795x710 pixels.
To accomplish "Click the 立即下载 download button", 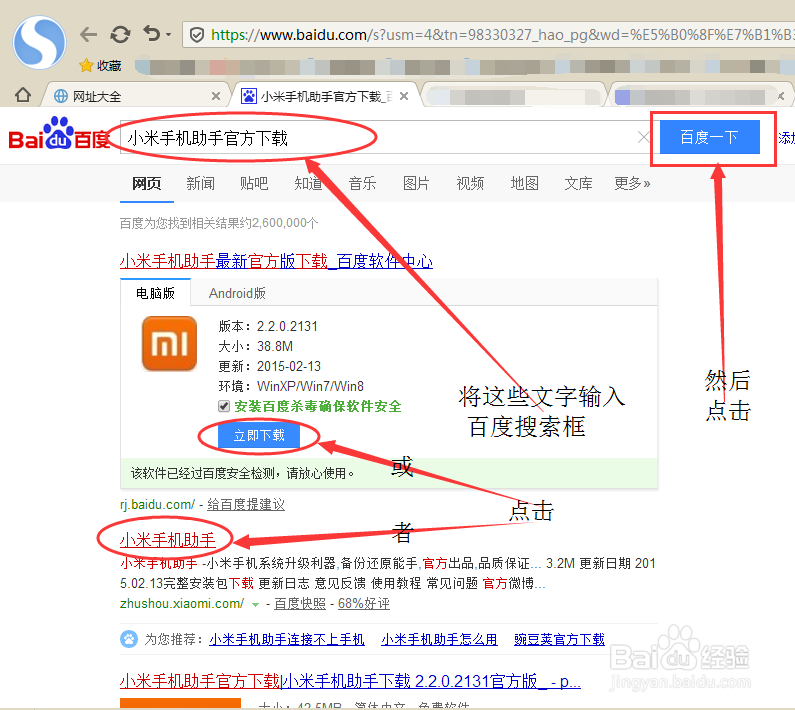I will (259, 436).
